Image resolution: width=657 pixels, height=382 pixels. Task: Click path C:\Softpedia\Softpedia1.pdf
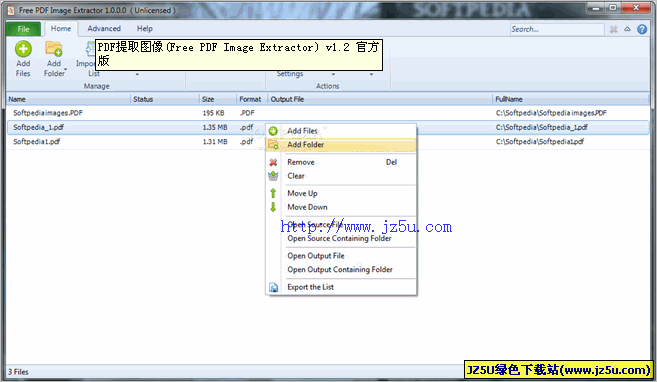(x=540, y=142)
